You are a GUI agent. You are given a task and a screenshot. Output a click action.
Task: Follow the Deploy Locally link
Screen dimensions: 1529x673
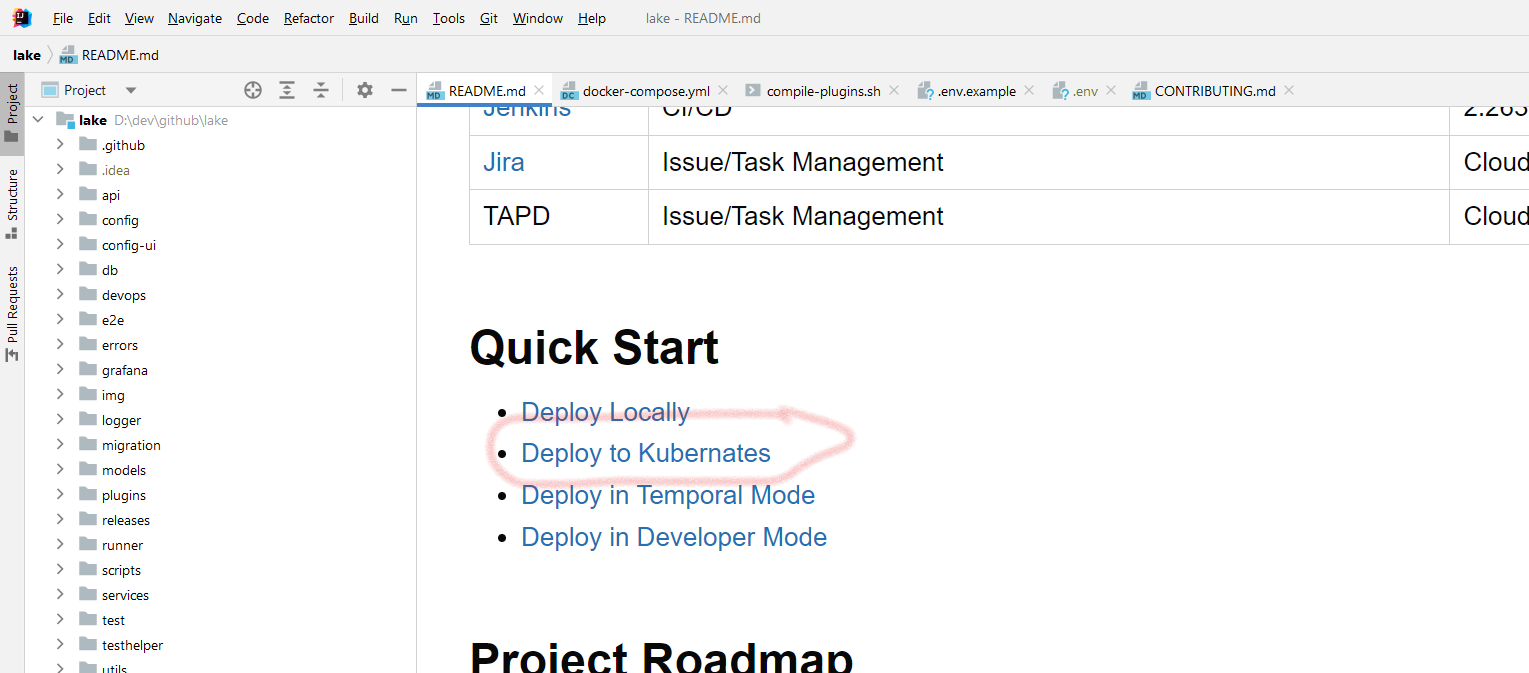(x=605, y=412)
